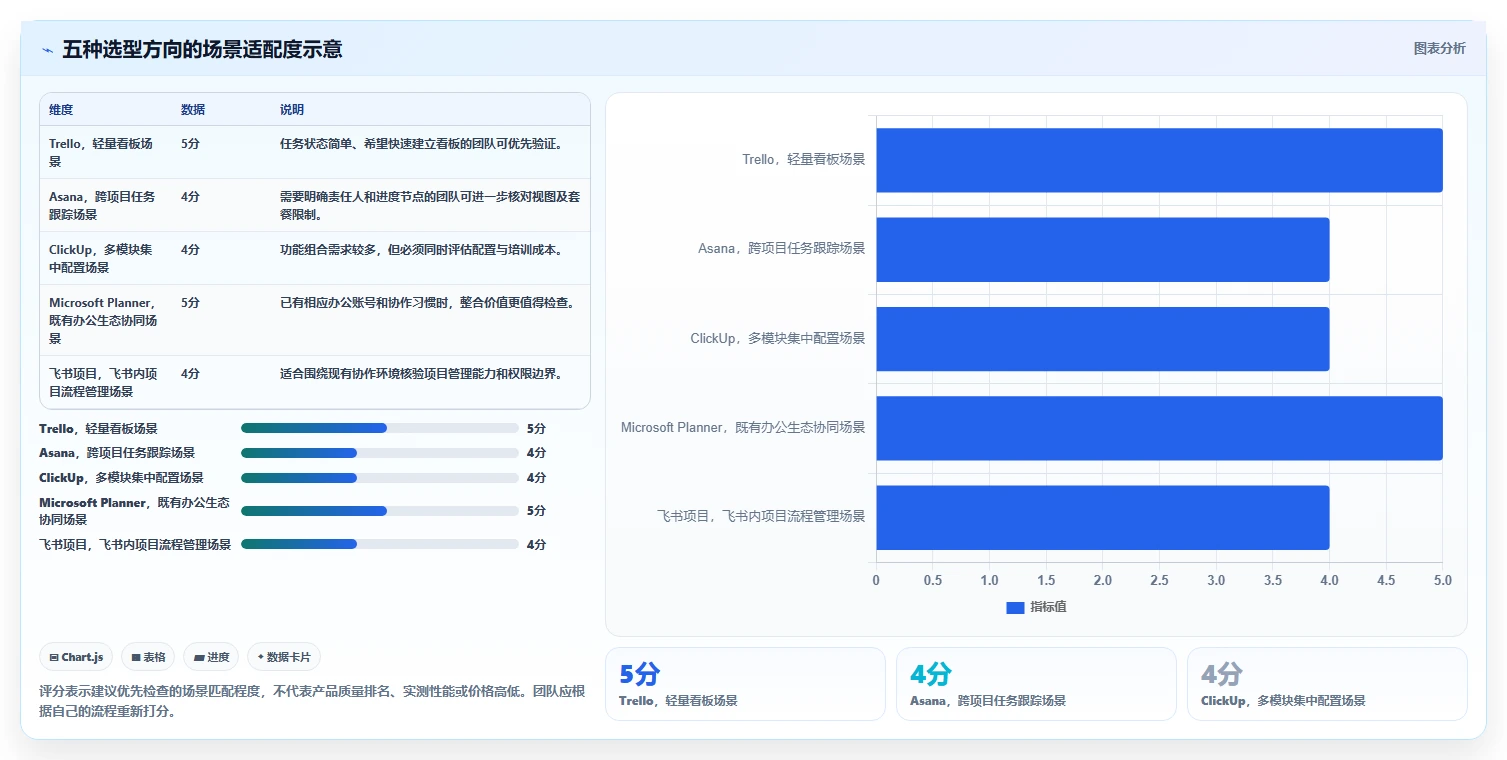Click the 指标值 legend text
1507x760 pixels.
point(1048,608)
